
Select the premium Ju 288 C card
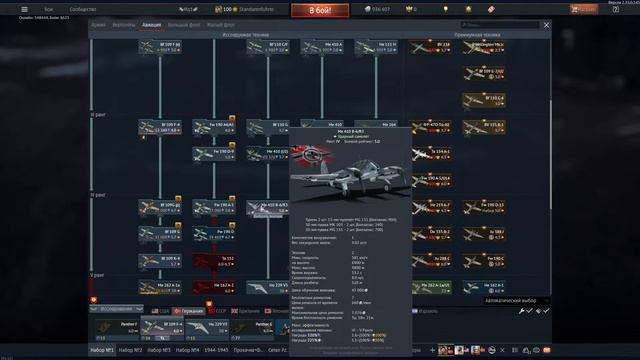pos(431,261)
